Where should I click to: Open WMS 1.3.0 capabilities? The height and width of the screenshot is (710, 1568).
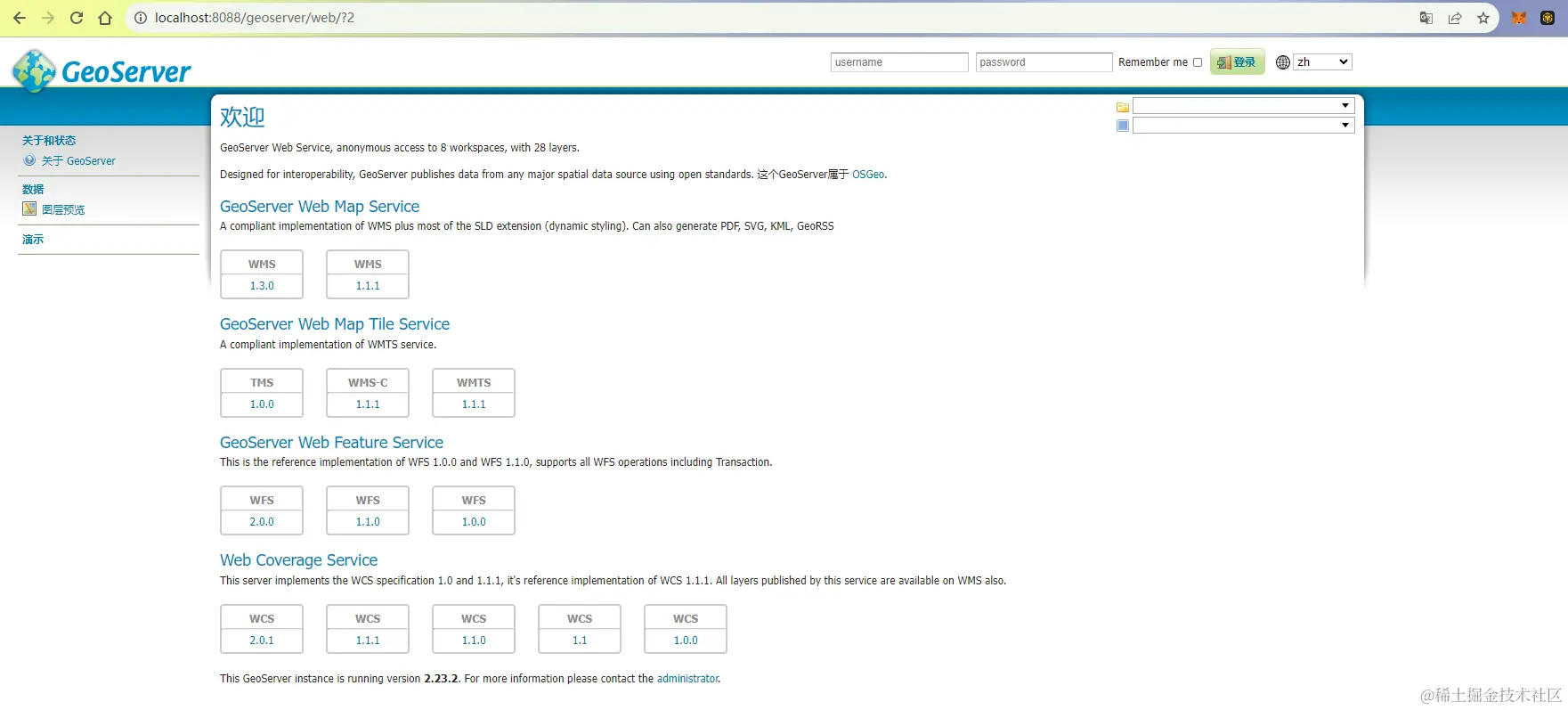pyautogui.click(x=262, y=286)
